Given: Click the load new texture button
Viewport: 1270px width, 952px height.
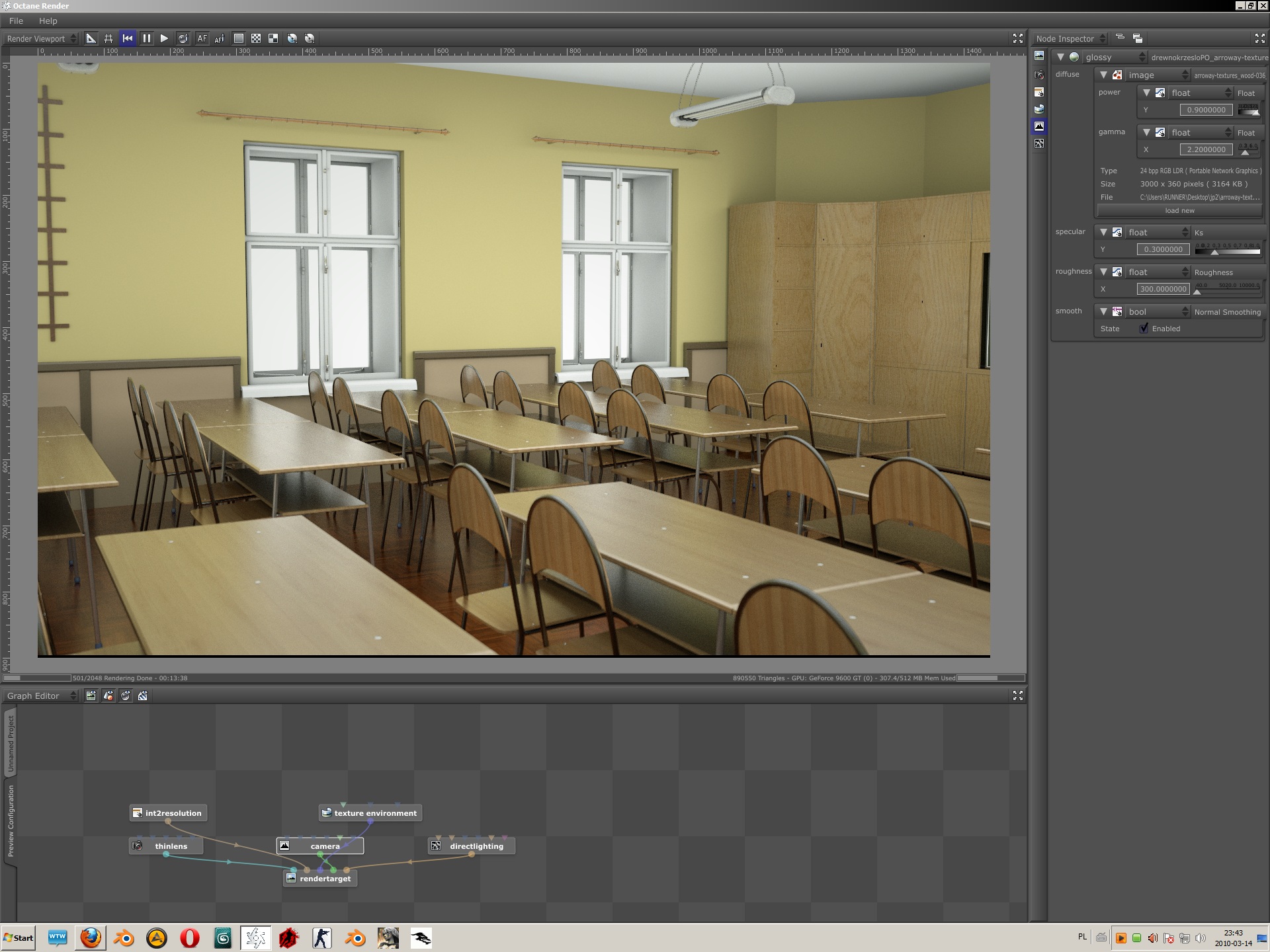Looking at the screenshot, I should click(x=1179, y=211).
